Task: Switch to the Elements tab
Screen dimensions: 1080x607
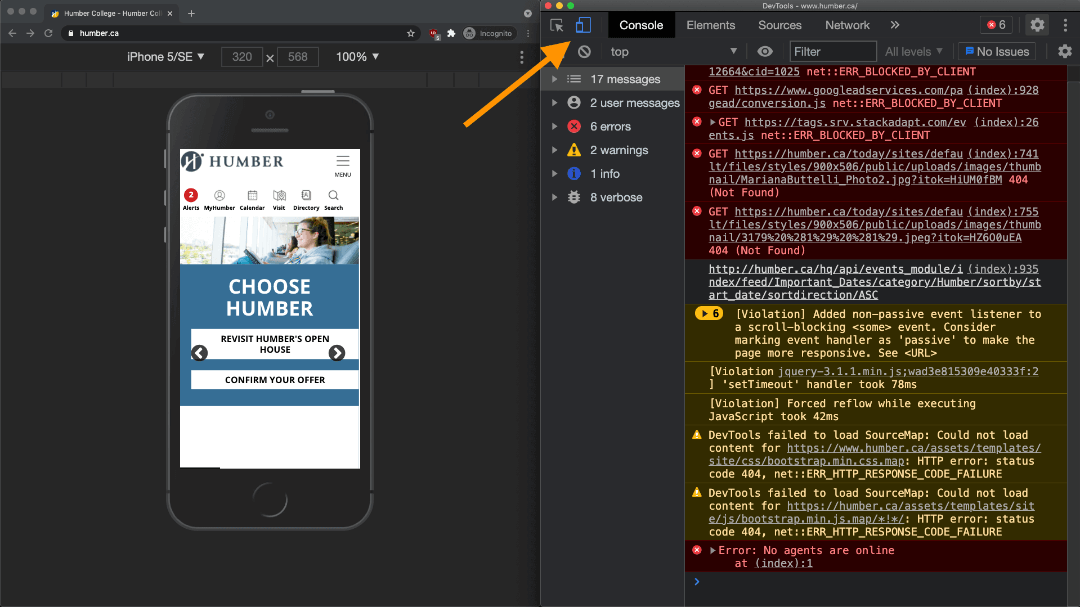Action: (710, 25)
